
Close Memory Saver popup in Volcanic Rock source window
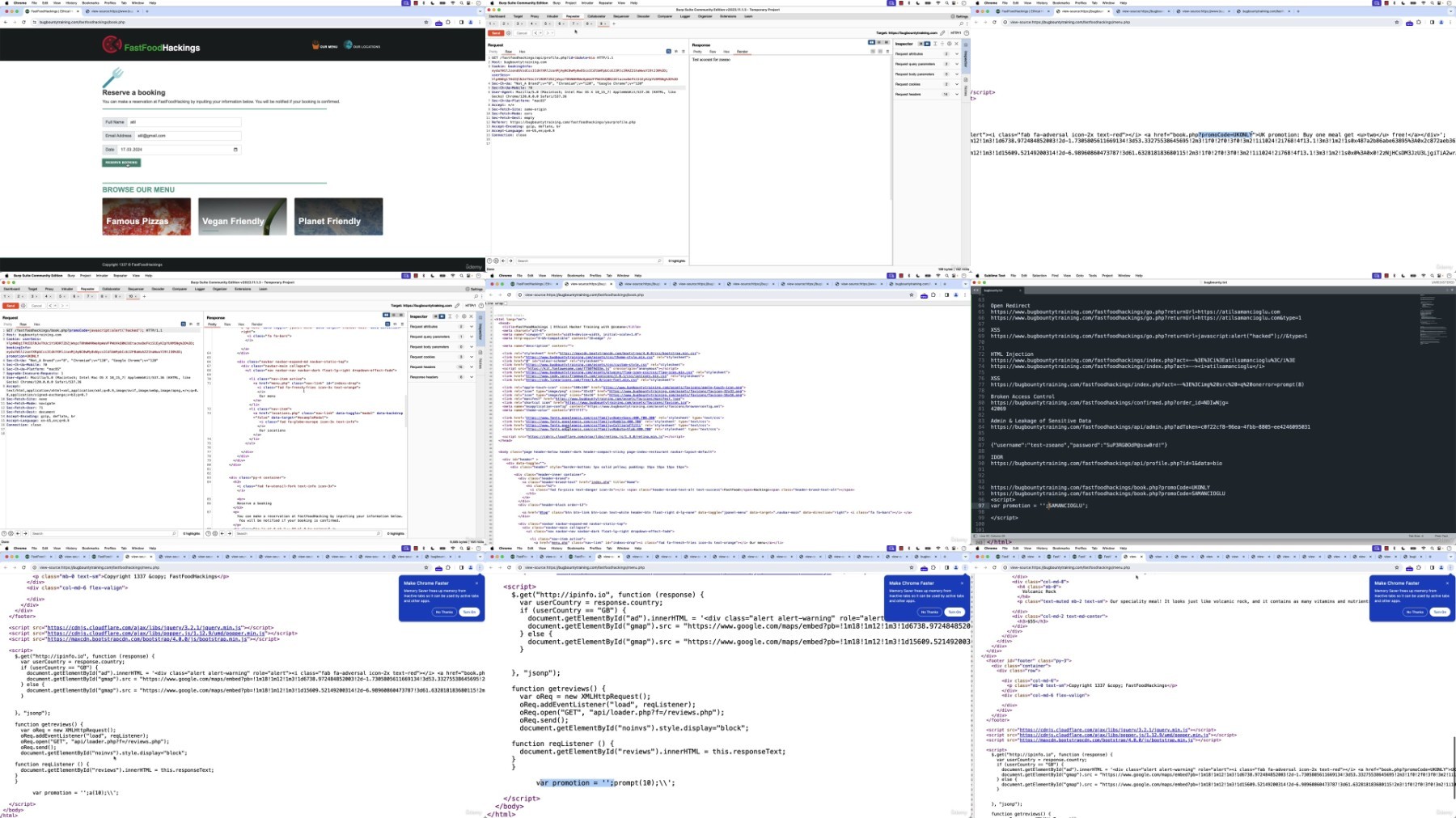1447,583
